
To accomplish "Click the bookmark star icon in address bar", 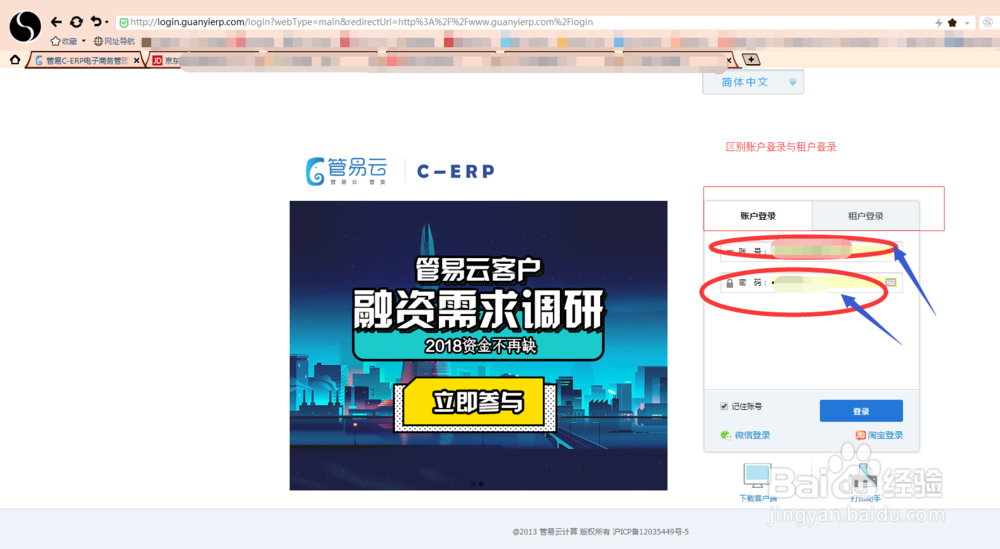I will pos(953,22).
